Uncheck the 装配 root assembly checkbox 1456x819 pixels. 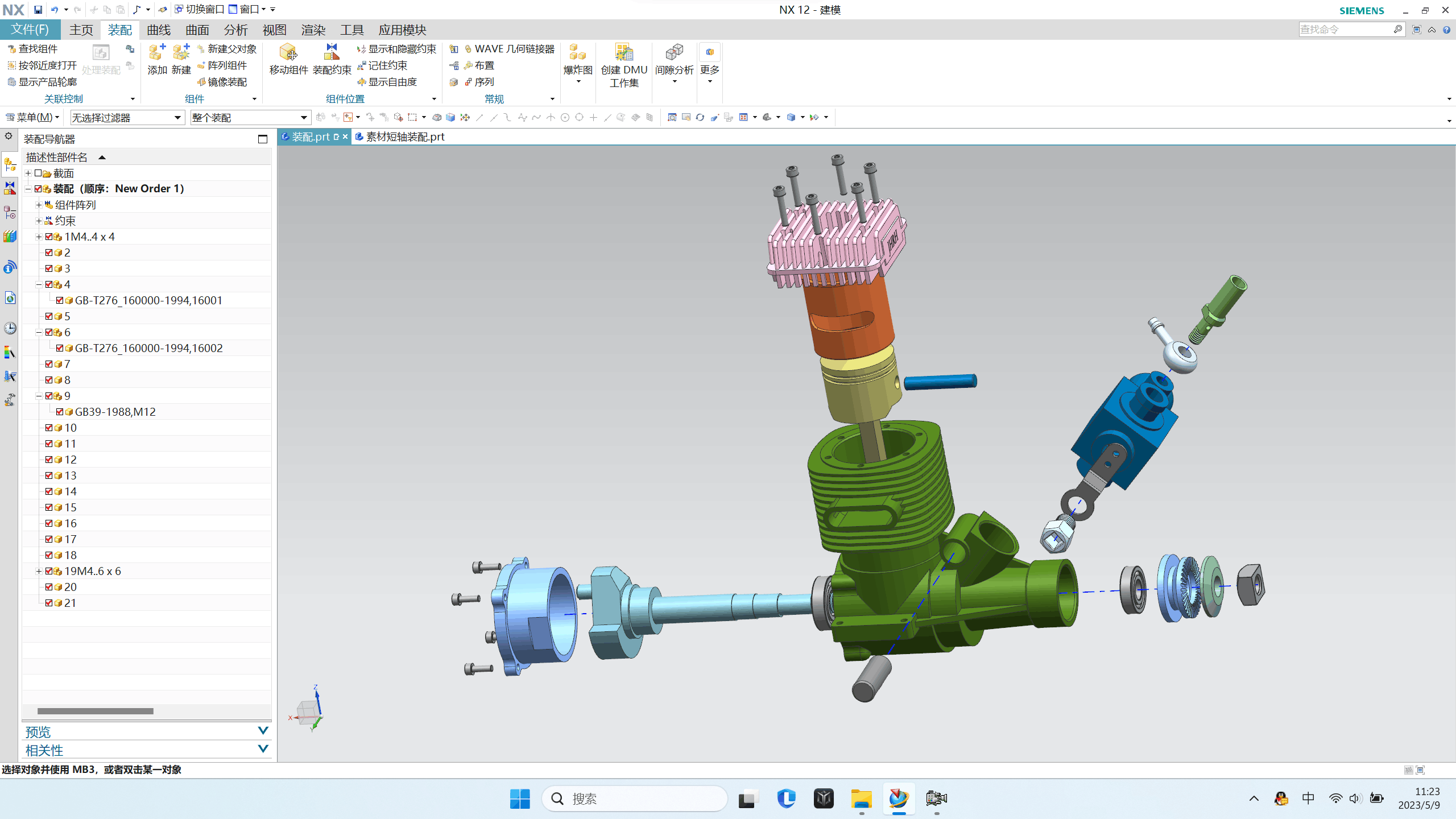(x=38, y=189)
